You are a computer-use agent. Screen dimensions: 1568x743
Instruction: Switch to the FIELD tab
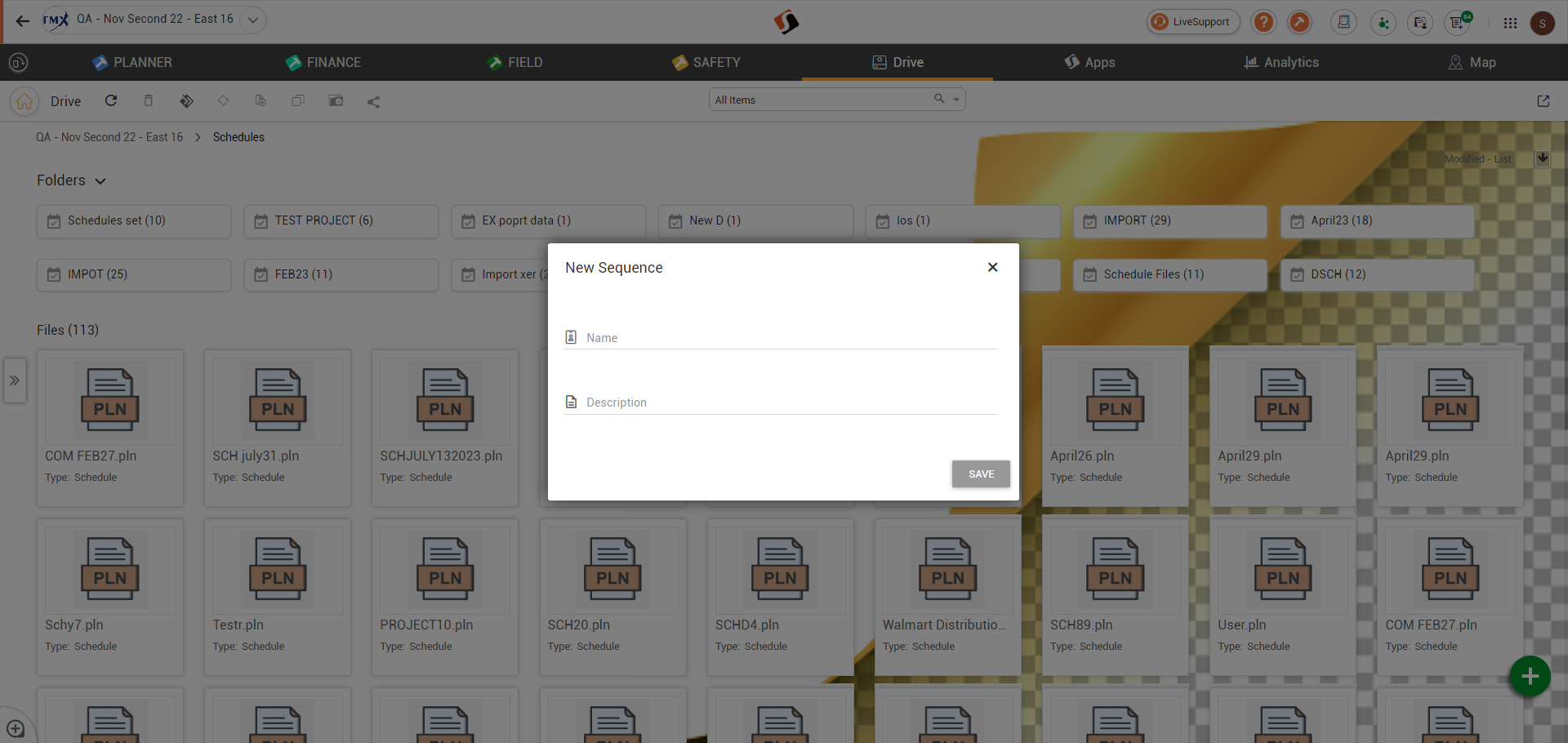[515, 62]
